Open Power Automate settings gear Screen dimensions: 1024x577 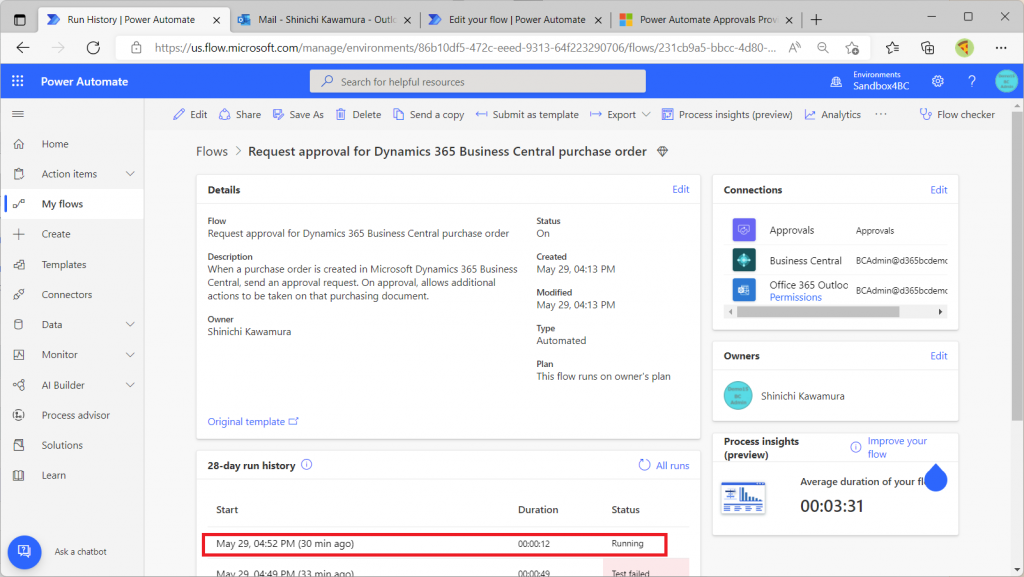(938, 81)
